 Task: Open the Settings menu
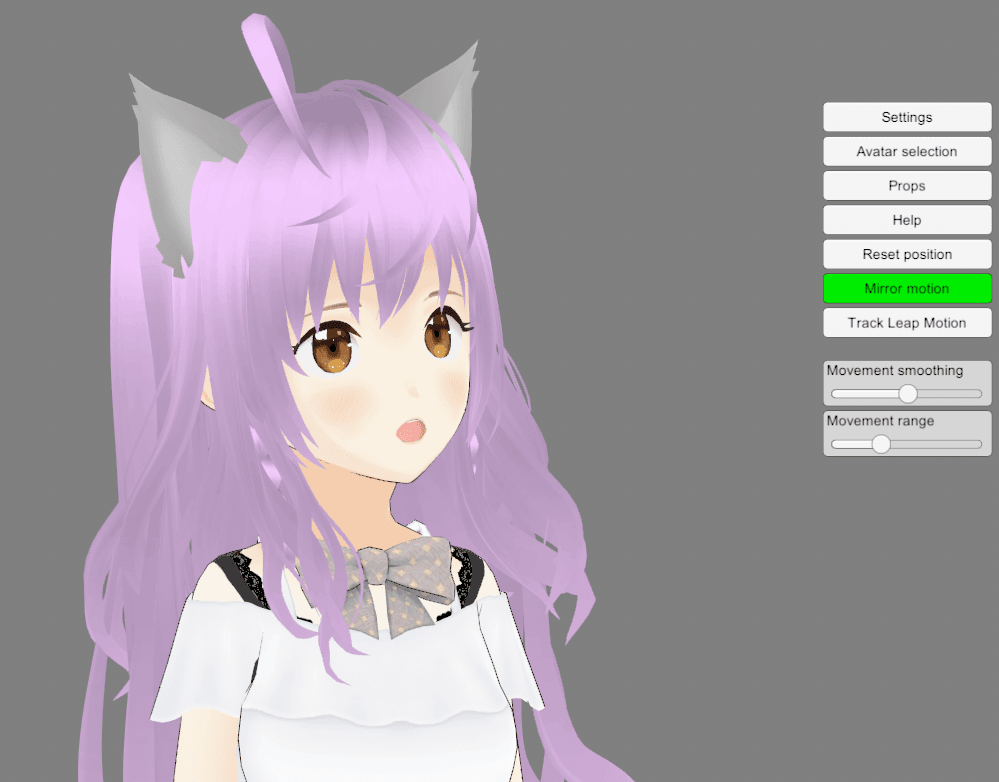[x=907, y=117]
